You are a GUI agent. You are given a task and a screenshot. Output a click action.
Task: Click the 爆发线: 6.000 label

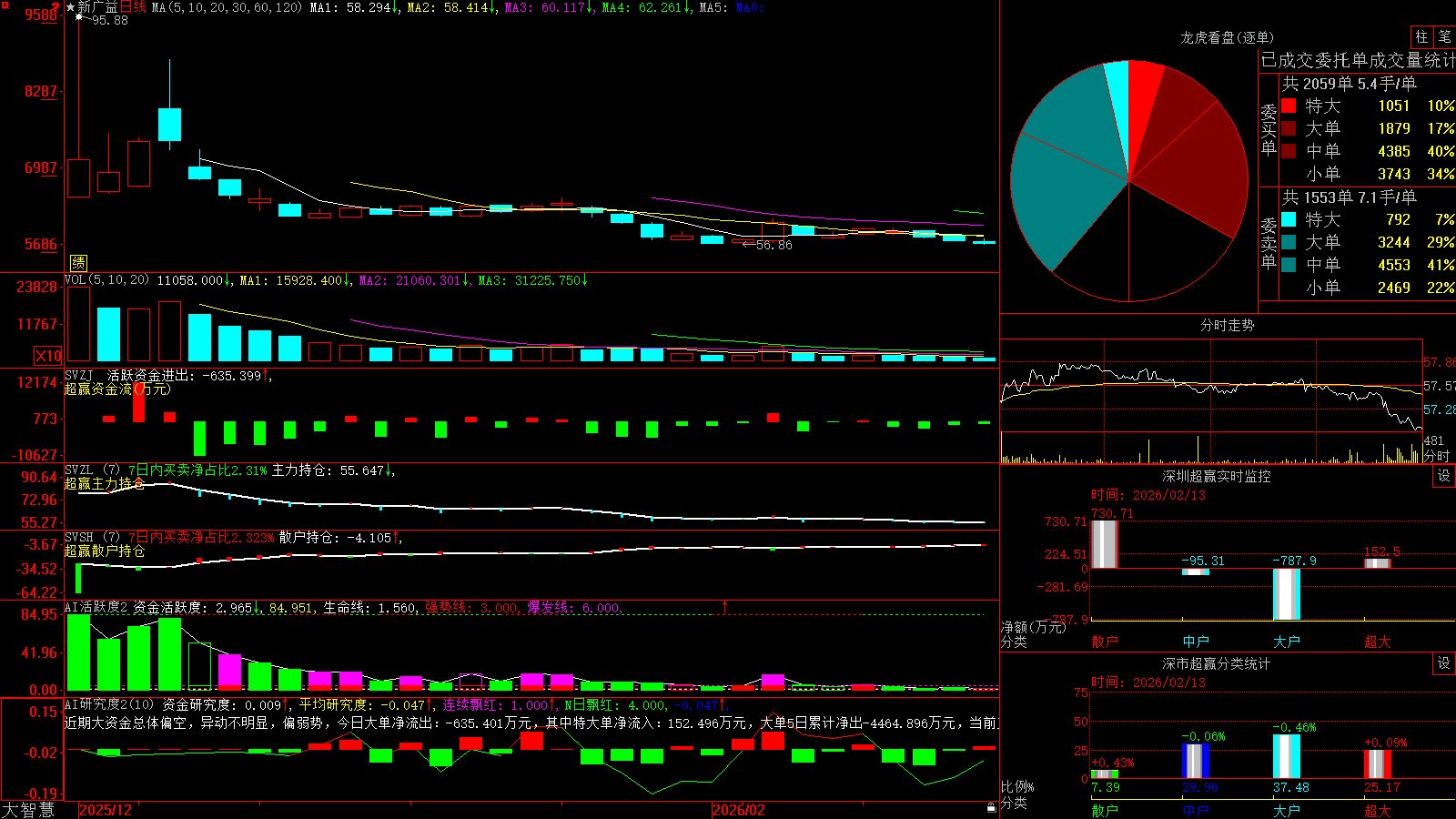coord(574,608)
